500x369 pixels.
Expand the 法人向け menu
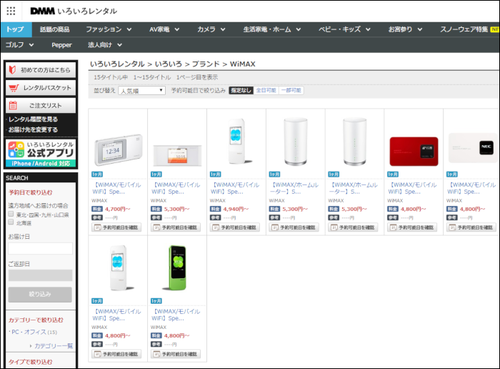coord(105,45)
